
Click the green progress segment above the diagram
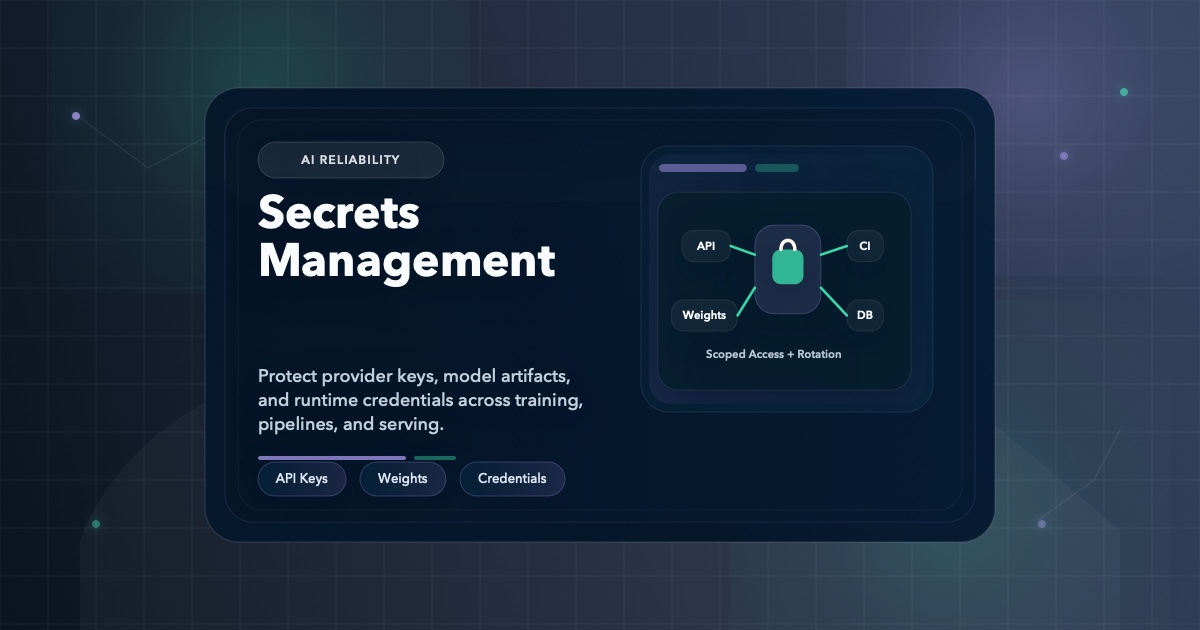[x=777, y=167]
